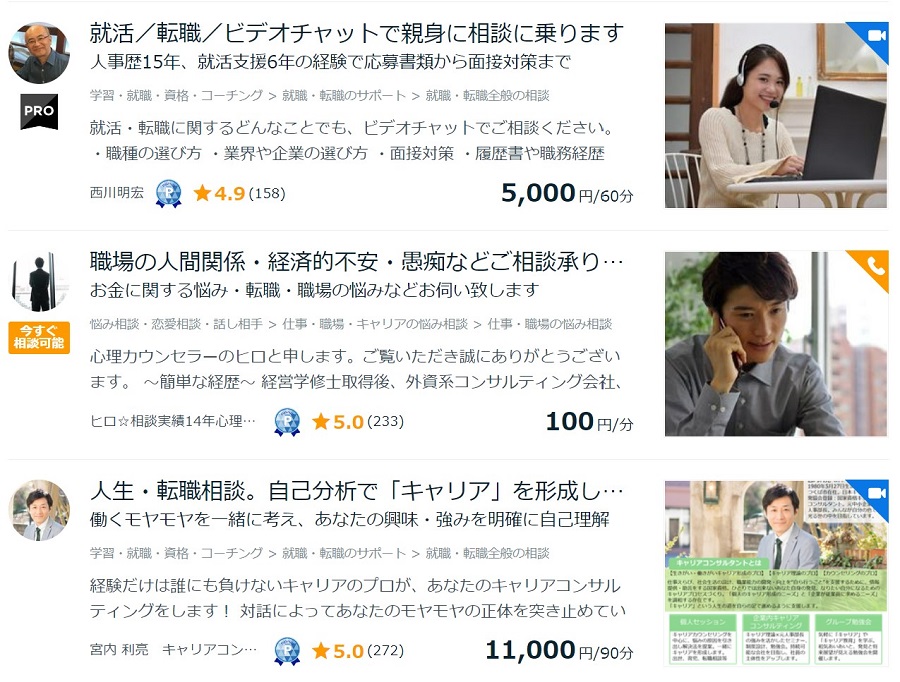Click the orange star next to 4.9 rating
Image resolution: width=900 pixels, height=682 pixels.
[202, 193]
